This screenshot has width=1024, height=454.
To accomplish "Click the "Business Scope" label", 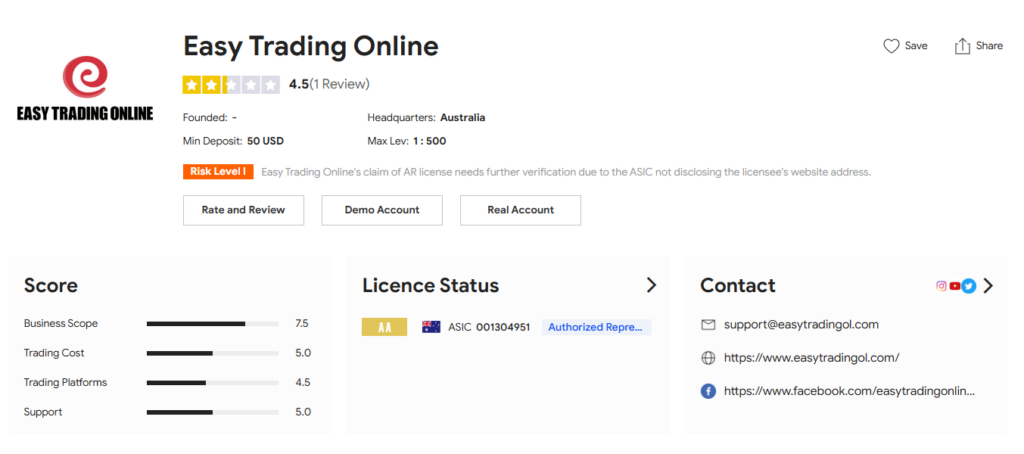I will click(61, 323).
